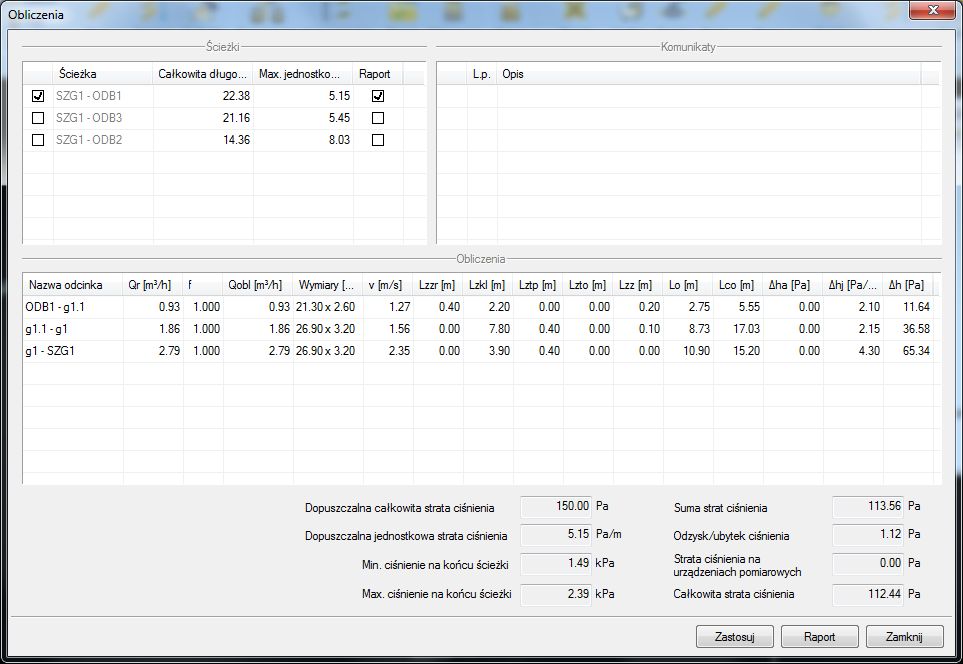Click the Lztp [m] column header
Viewport: 963px width, 664px height.
pos(538,285)
